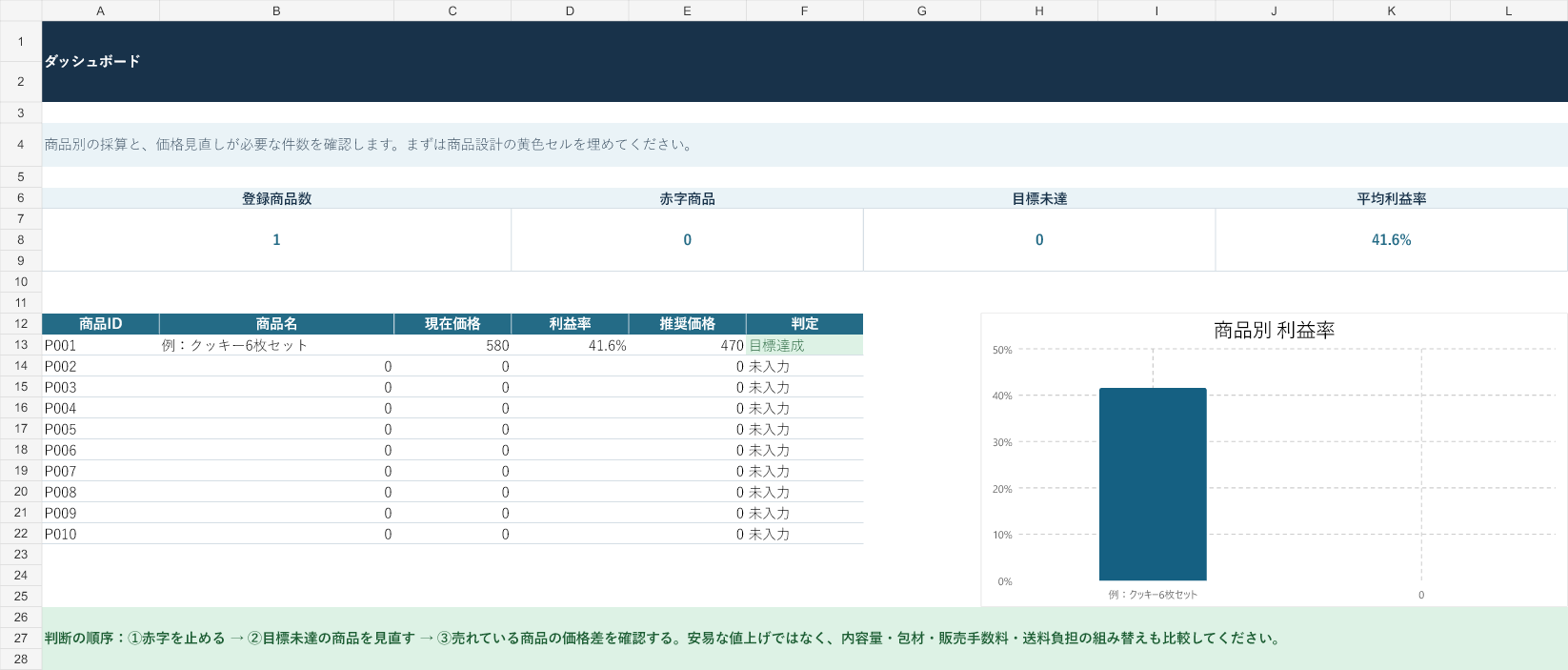The image size is (1568, 670).
Task: Select the 580 current price cell
Action: click(452, 345)
